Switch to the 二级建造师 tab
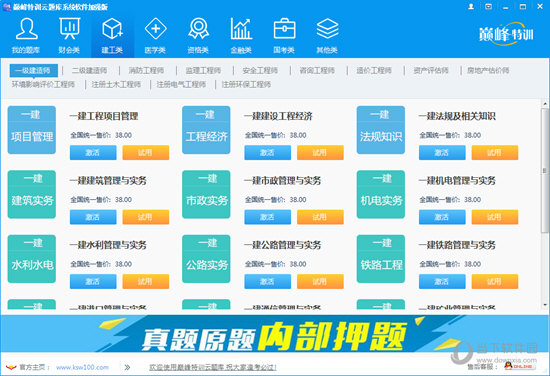 pyautogui.click(x=89, y=70)
